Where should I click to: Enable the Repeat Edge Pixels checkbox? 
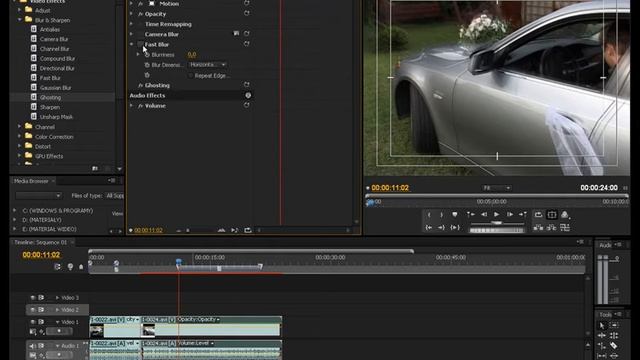(191, 76)
